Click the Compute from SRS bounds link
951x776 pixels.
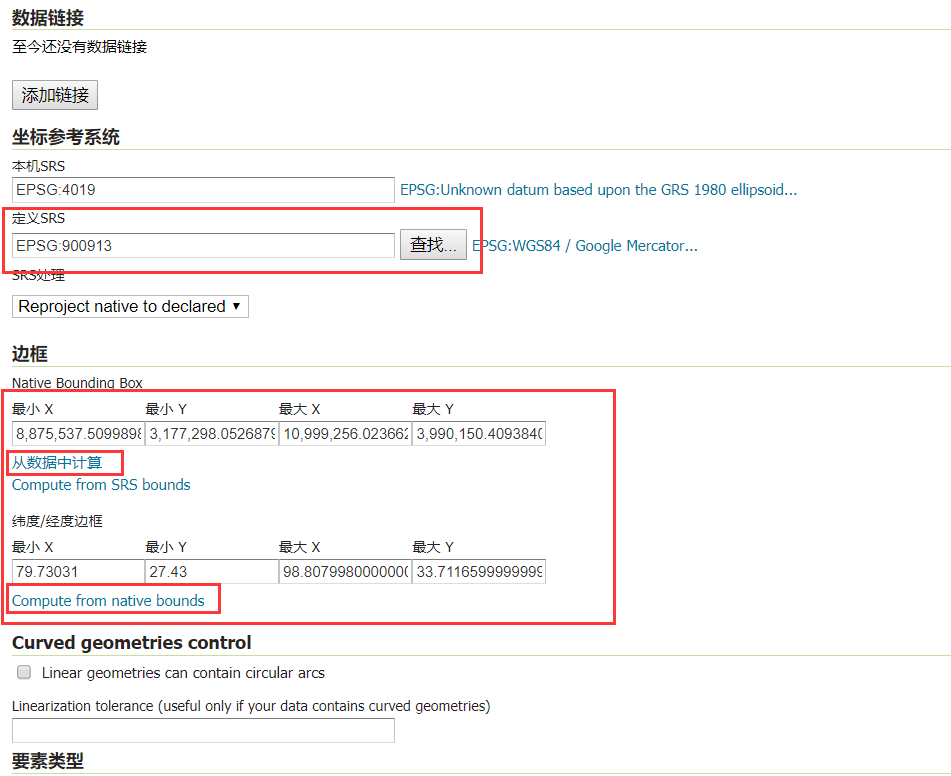(x=100, y=484)
